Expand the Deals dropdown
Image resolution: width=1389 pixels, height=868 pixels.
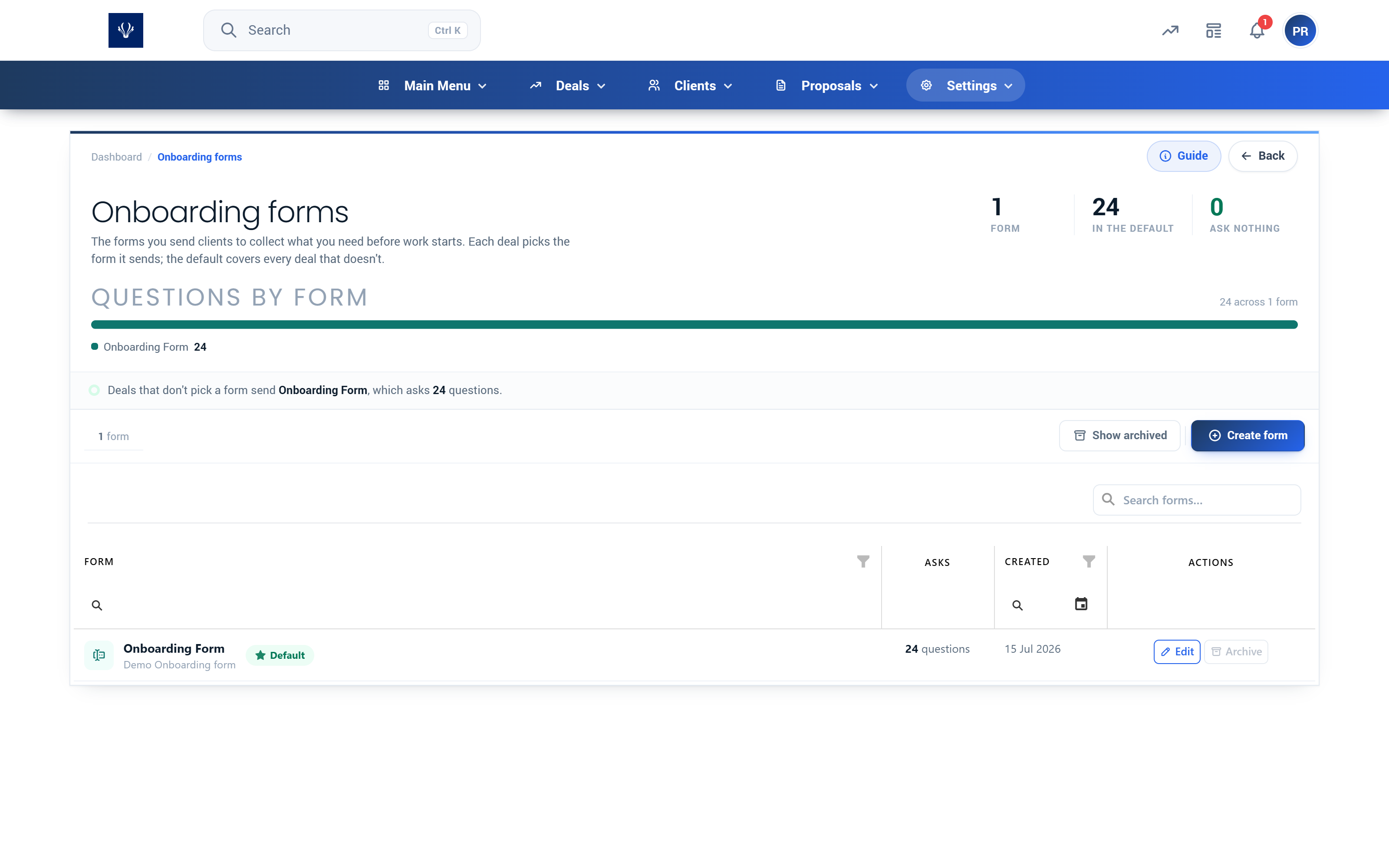click(x=567, y=85)
